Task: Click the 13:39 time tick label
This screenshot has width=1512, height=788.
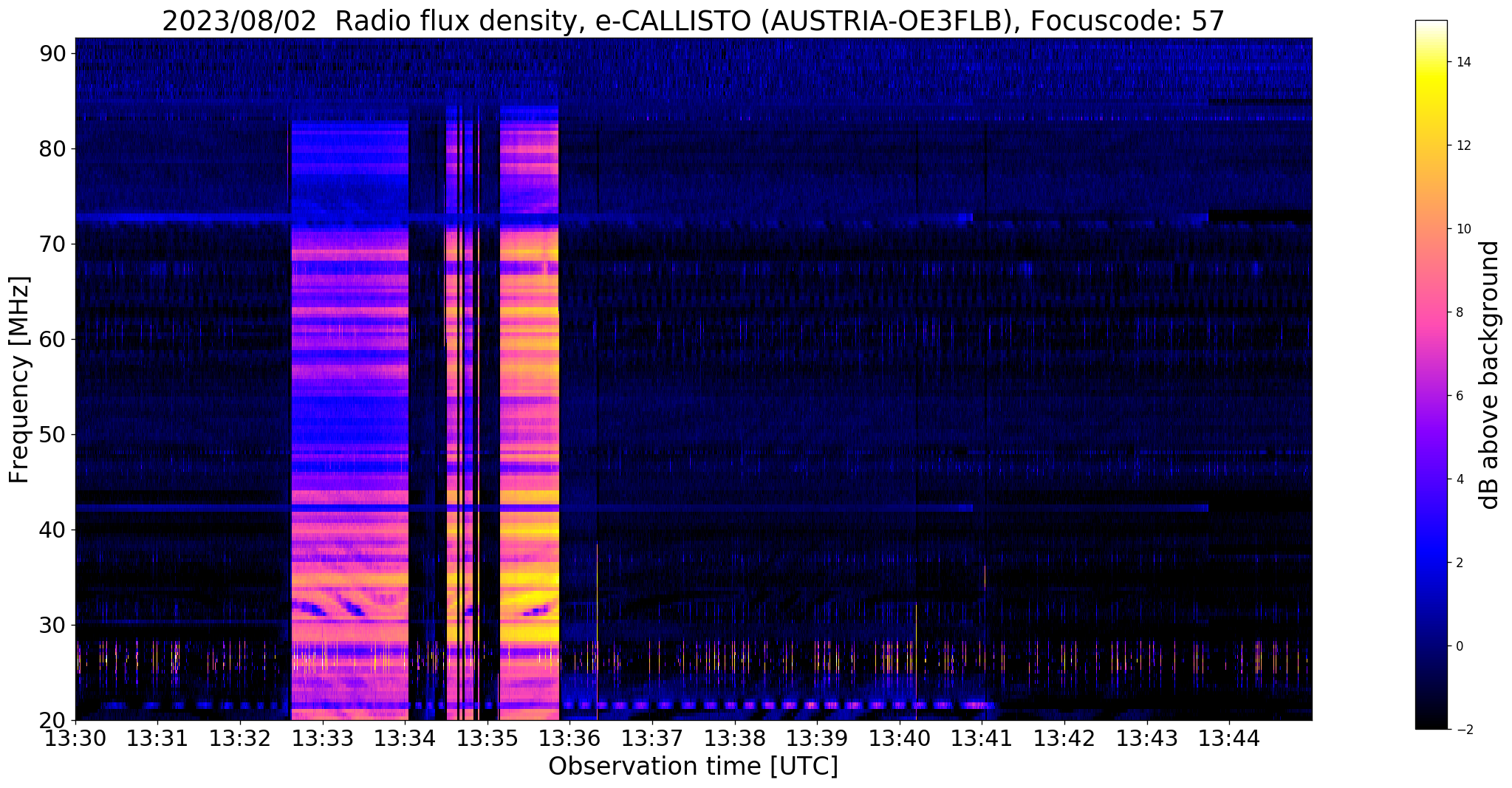Action: [x=817, y=739]
